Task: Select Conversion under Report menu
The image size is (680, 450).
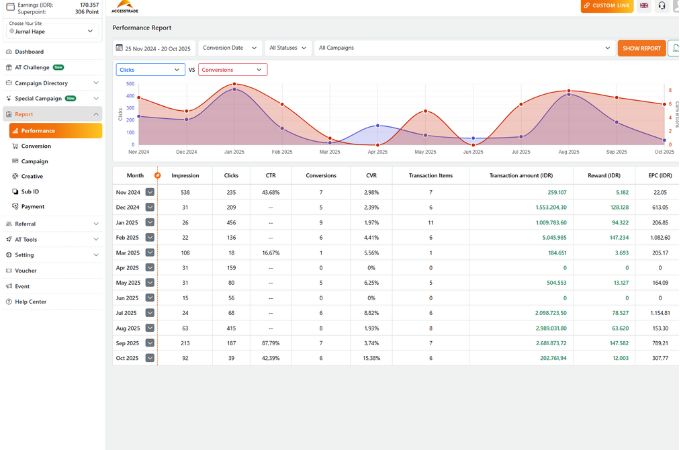Action: (36, 146)
